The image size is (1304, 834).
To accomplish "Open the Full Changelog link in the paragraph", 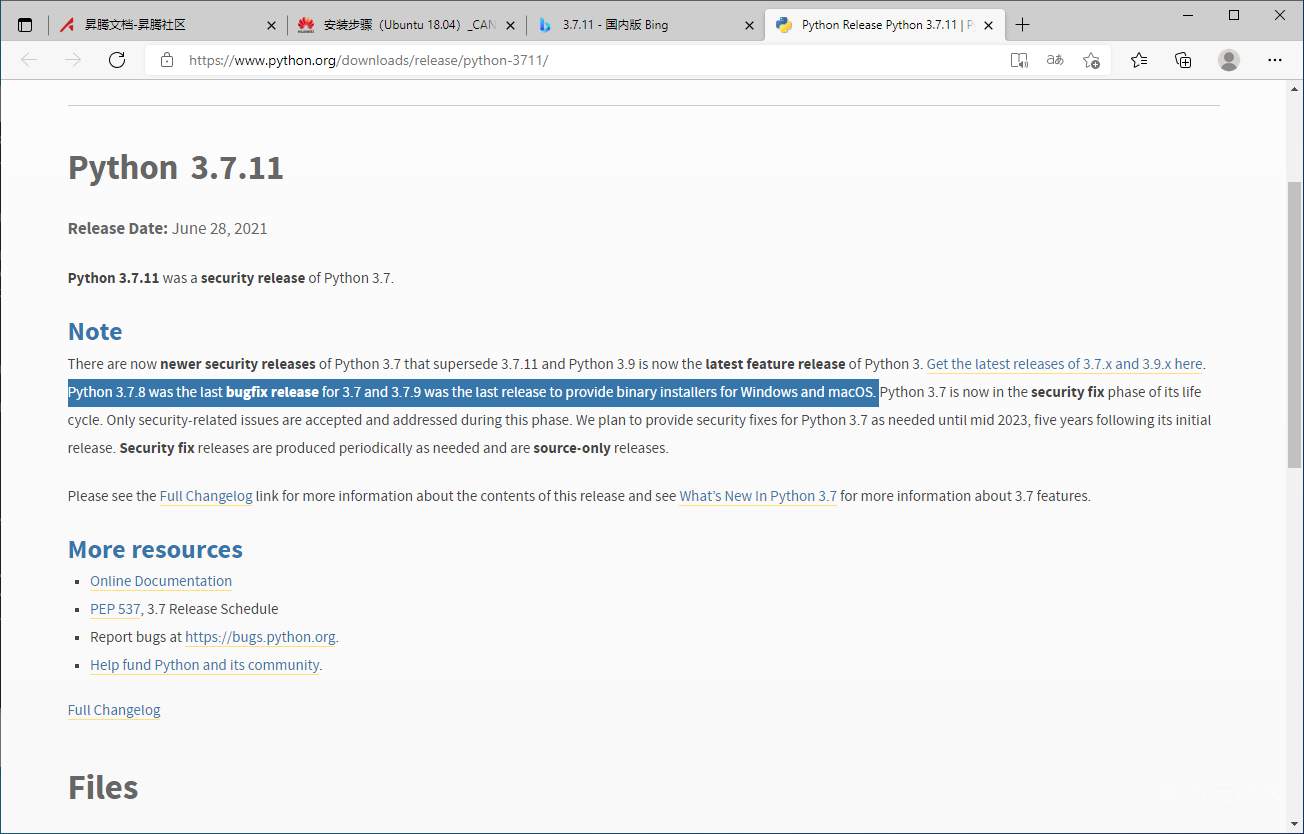I will point(206,496).
